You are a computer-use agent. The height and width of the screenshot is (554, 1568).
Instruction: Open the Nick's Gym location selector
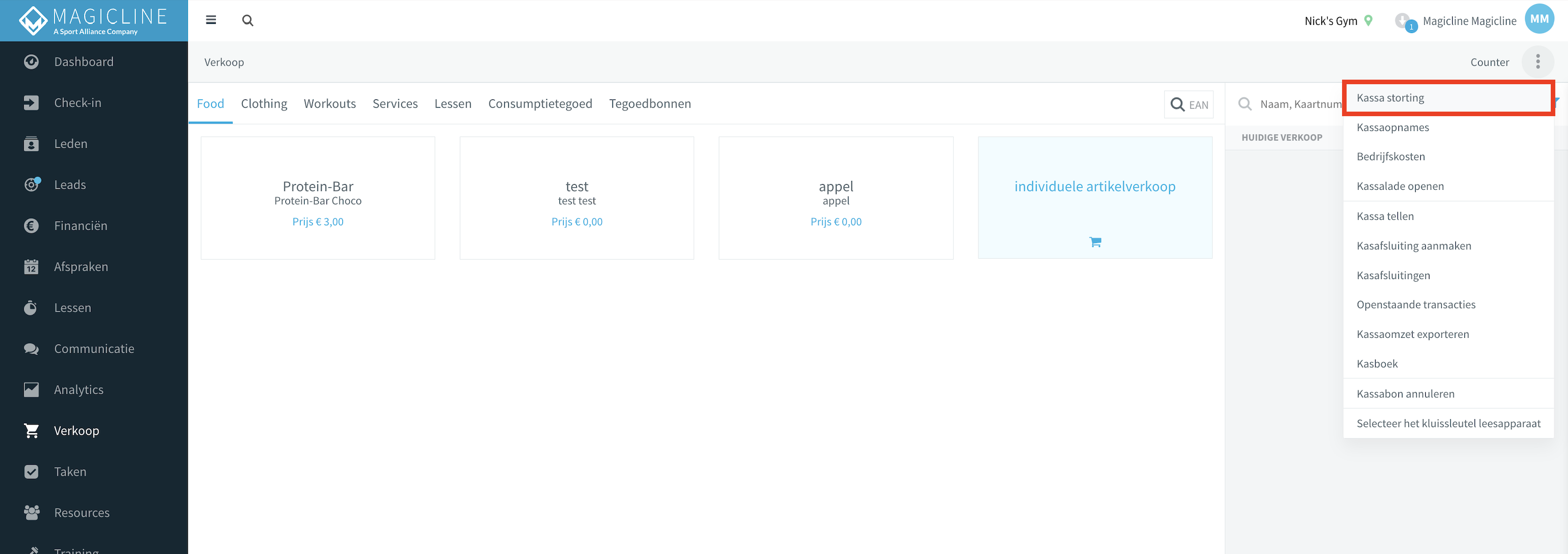click(1338, 21)
